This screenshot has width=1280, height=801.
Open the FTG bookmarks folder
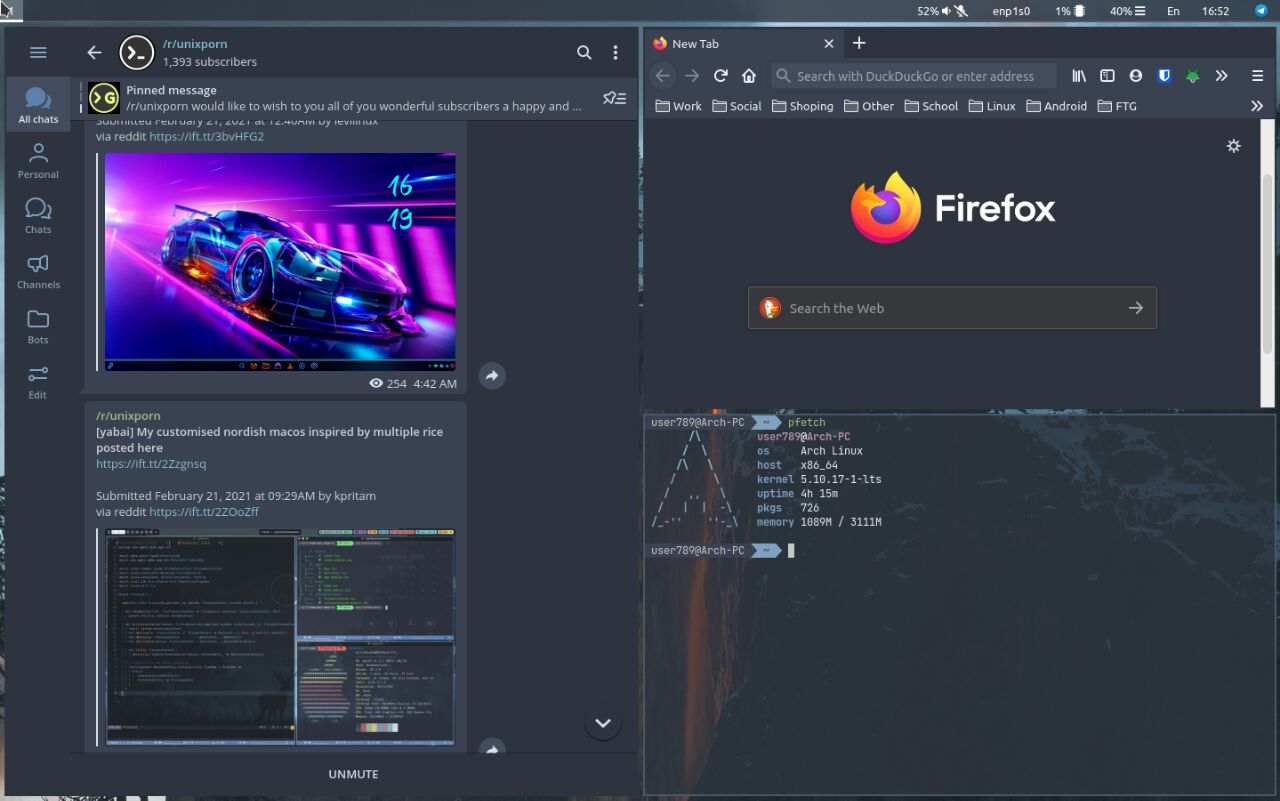pos(1117,106)
